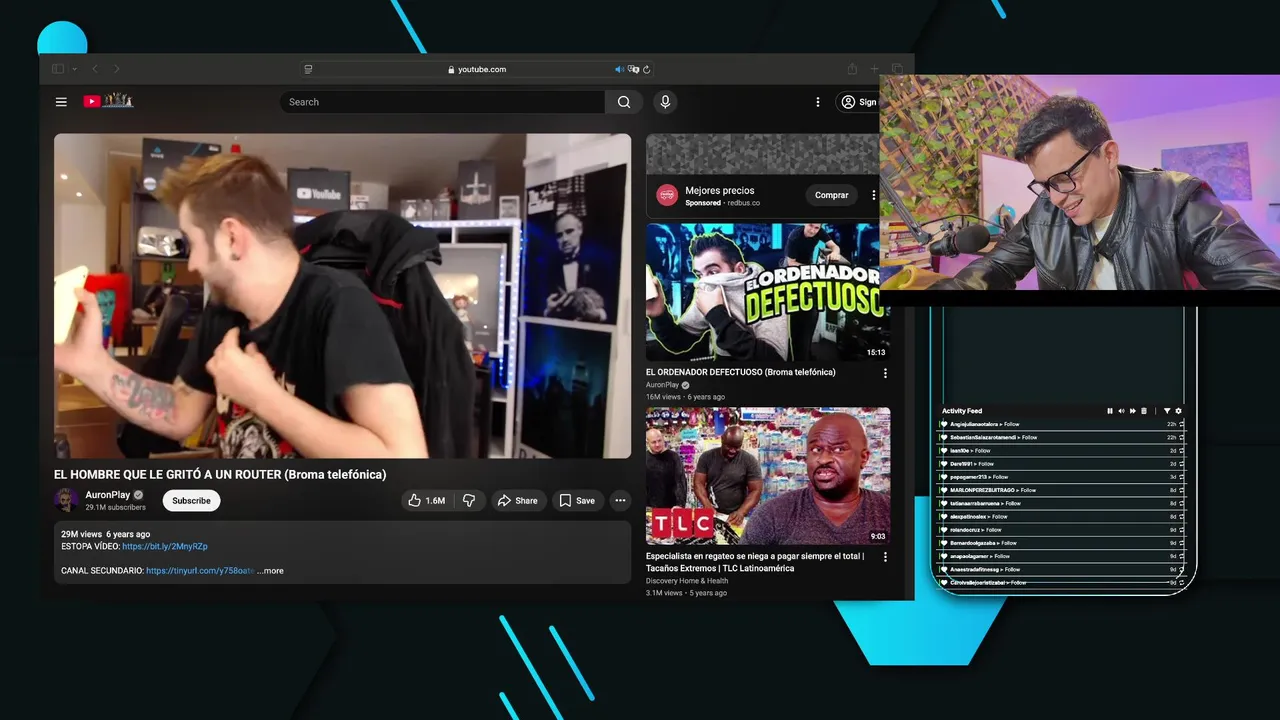
Task: Open Activity Feed settings gear
Action: click(x=1178, y=411)
